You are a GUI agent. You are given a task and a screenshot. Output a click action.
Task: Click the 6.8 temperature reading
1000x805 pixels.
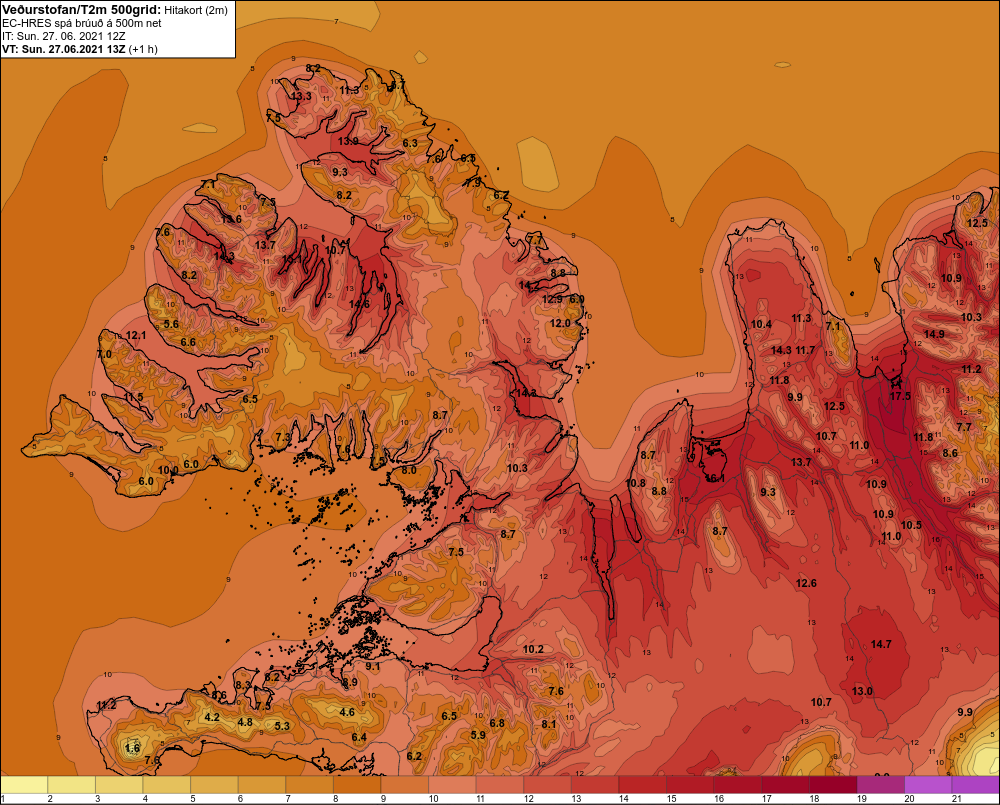(x=497, y=723)
